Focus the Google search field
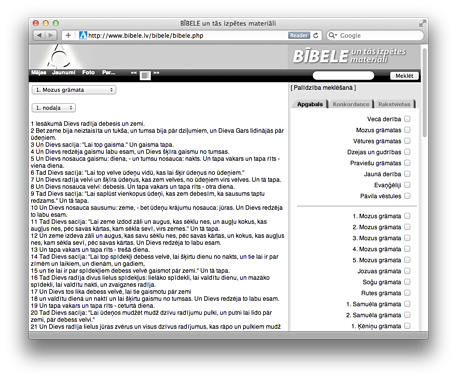The width and height of the screenshot is (457, 379). coord(375,35)
